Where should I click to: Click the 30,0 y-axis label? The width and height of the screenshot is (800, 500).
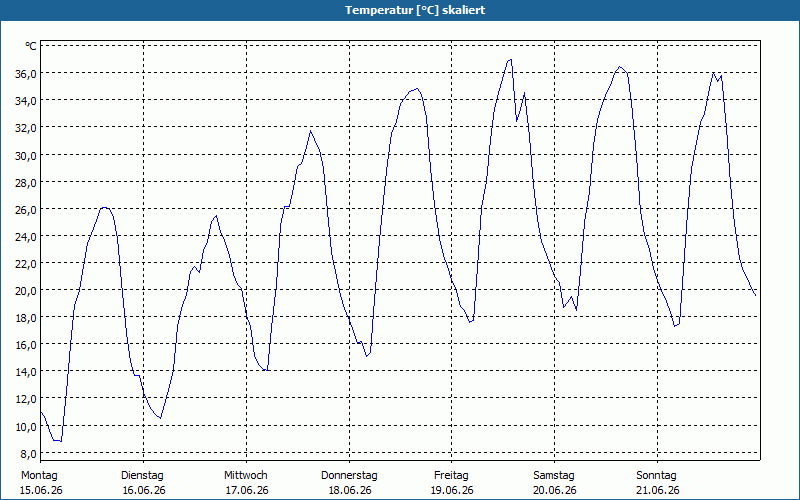[26, 155]
